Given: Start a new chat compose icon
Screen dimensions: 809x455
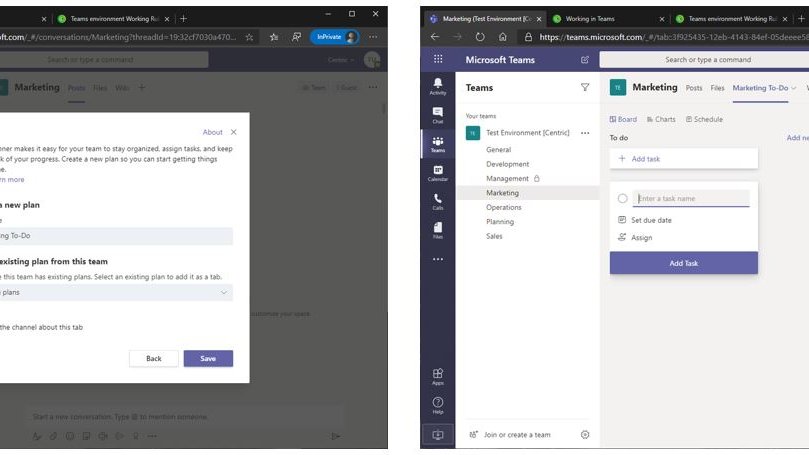Looking at the screenshot, I should [585, 60].
